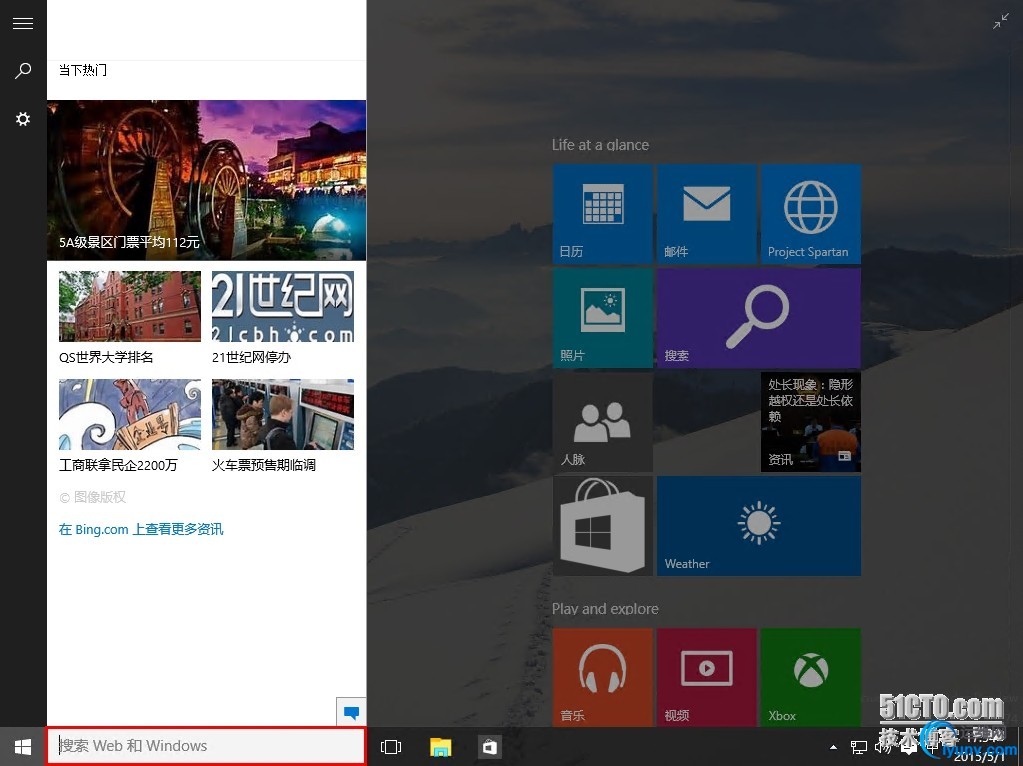The height and width of the screenshot is (766, 1023).
Task: Open Task View from the taskbar
Action: pos(391,746)
